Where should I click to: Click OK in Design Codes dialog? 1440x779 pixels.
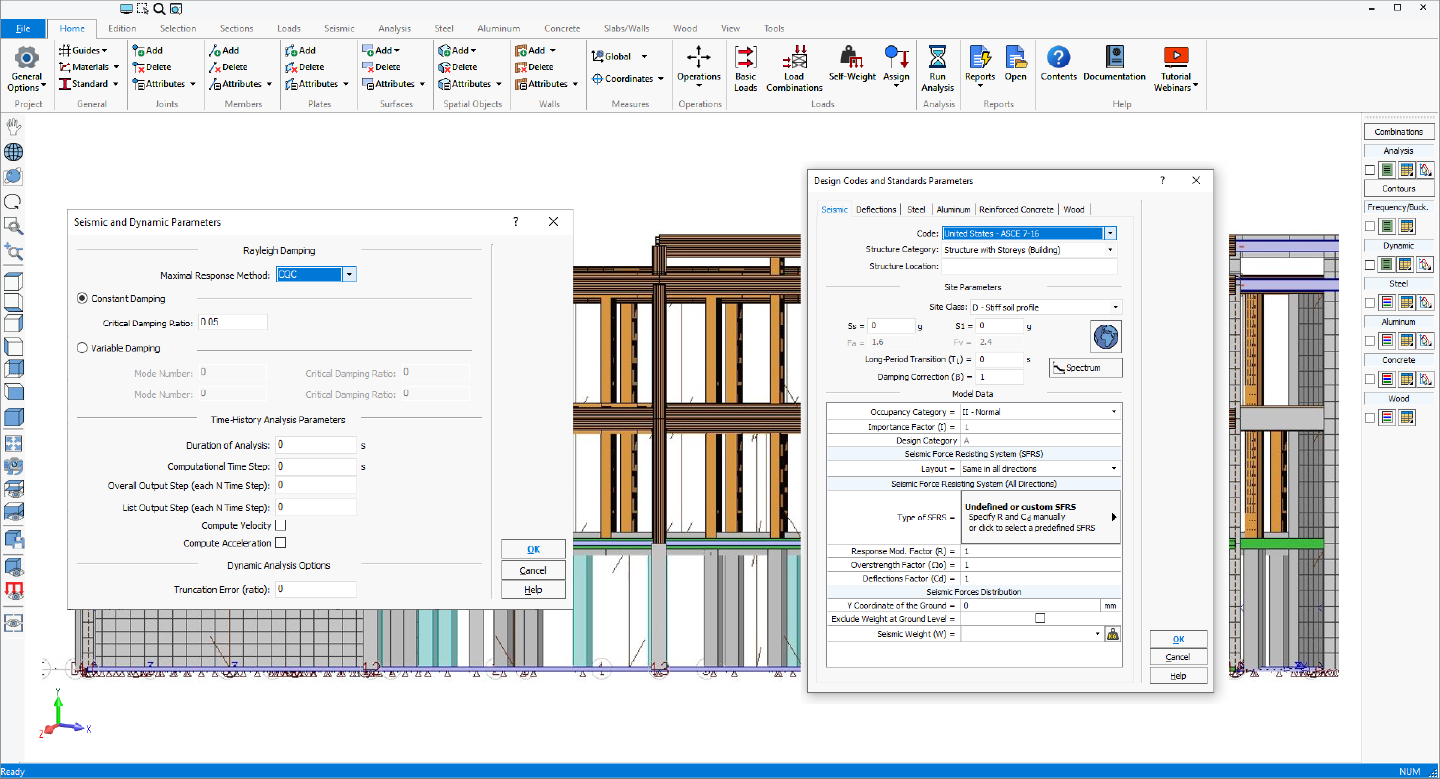click(1178, 638)
